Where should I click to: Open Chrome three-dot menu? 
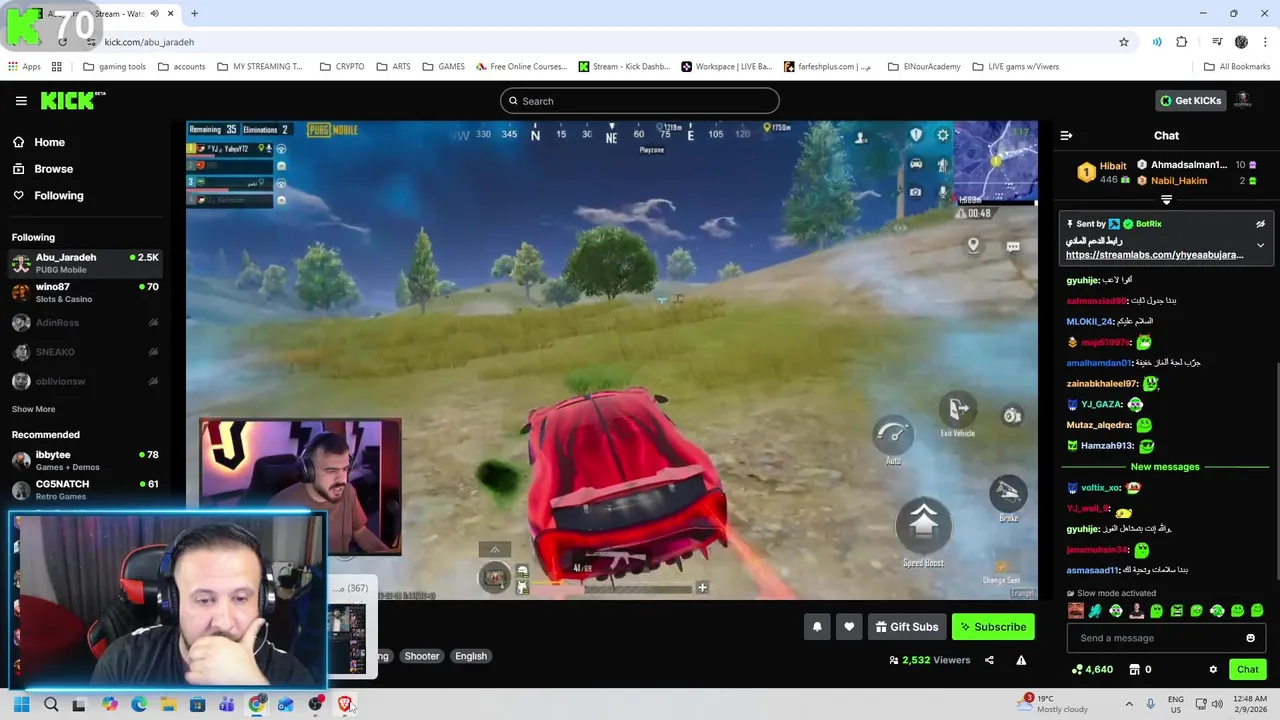coord(1265,42)
